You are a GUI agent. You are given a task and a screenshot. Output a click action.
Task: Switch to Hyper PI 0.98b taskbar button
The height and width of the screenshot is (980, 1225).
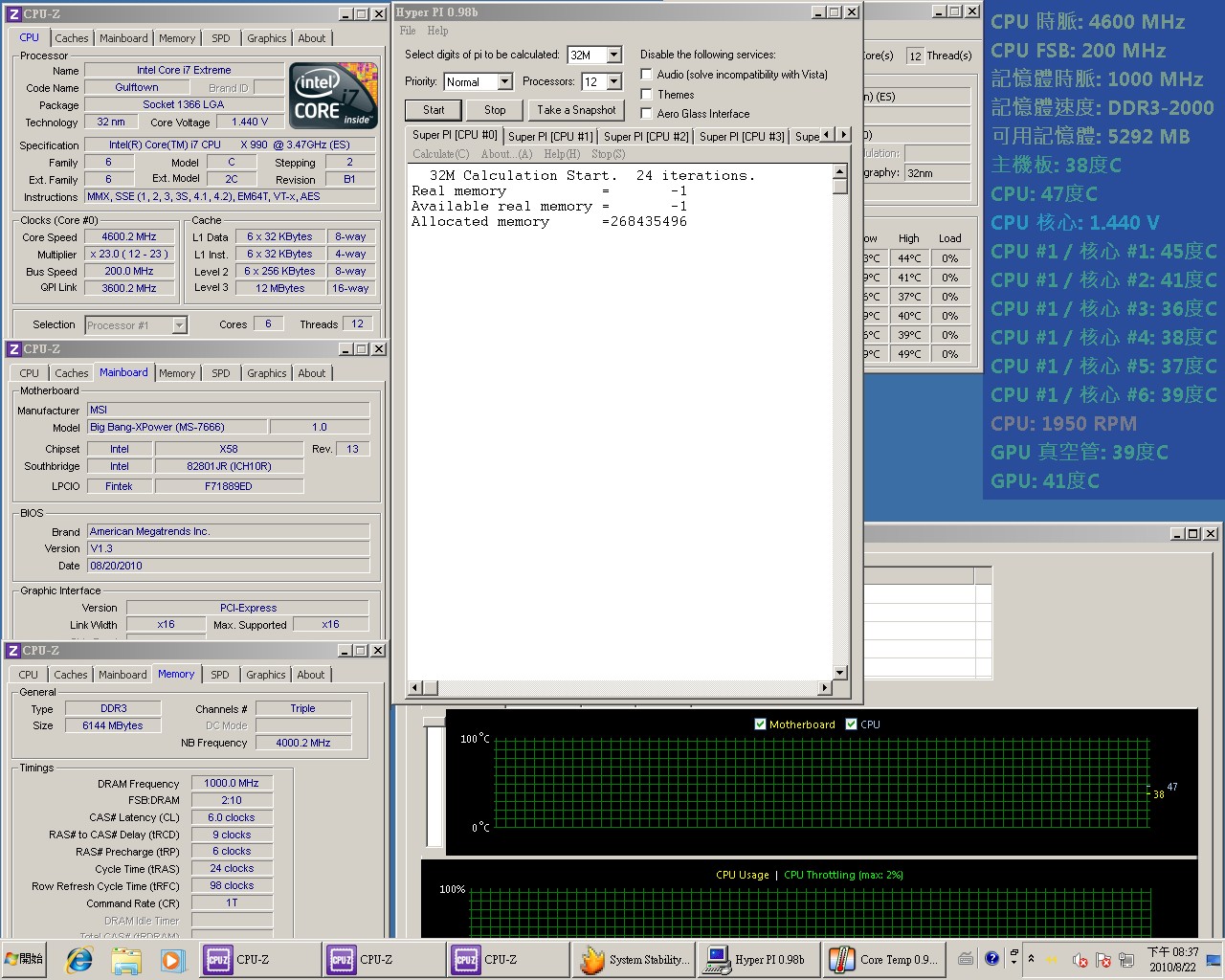757,959
